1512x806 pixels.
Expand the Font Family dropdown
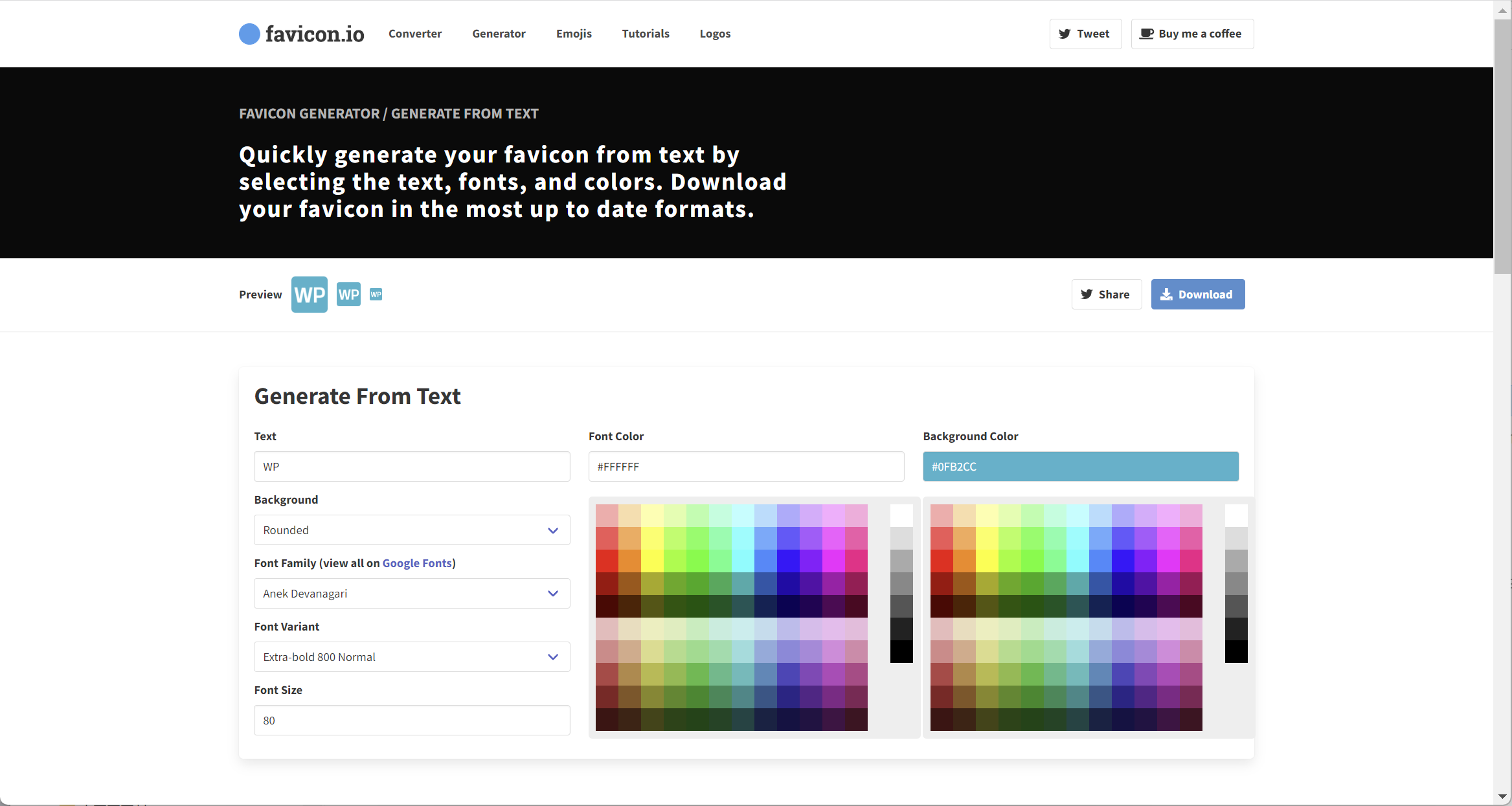[412, 594]
